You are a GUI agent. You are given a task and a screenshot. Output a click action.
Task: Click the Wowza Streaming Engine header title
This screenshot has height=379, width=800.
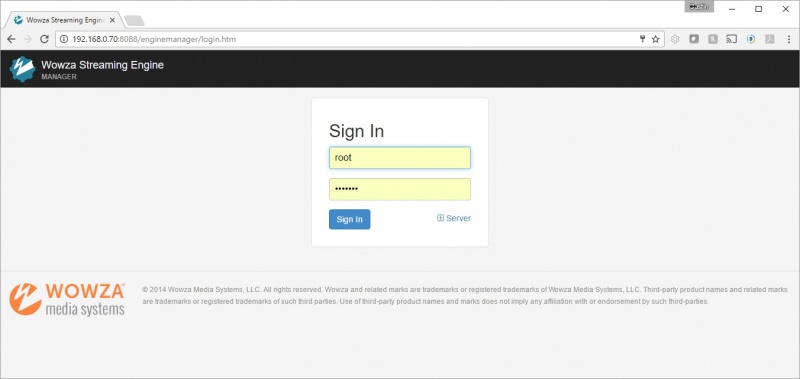tap(102, 65)
